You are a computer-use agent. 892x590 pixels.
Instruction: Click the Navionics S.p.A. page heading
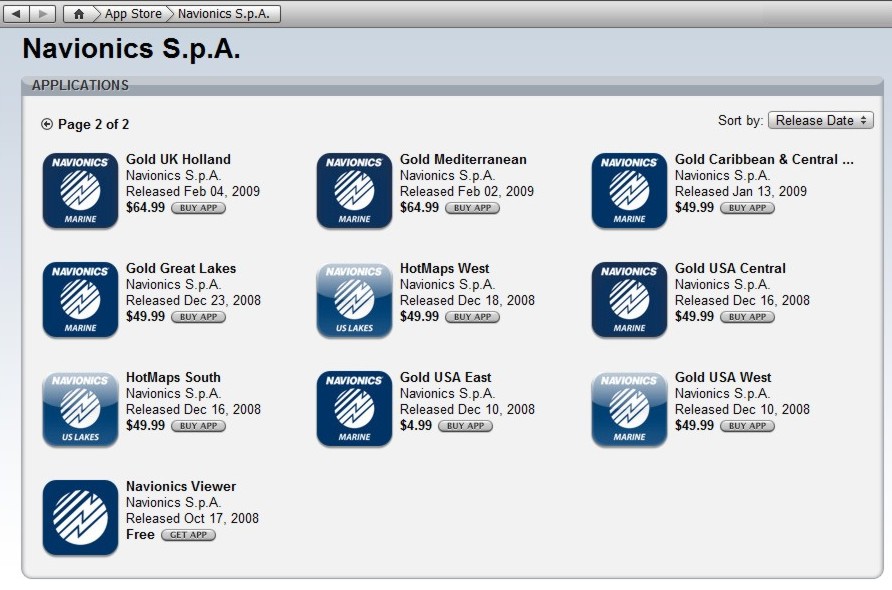131,49
